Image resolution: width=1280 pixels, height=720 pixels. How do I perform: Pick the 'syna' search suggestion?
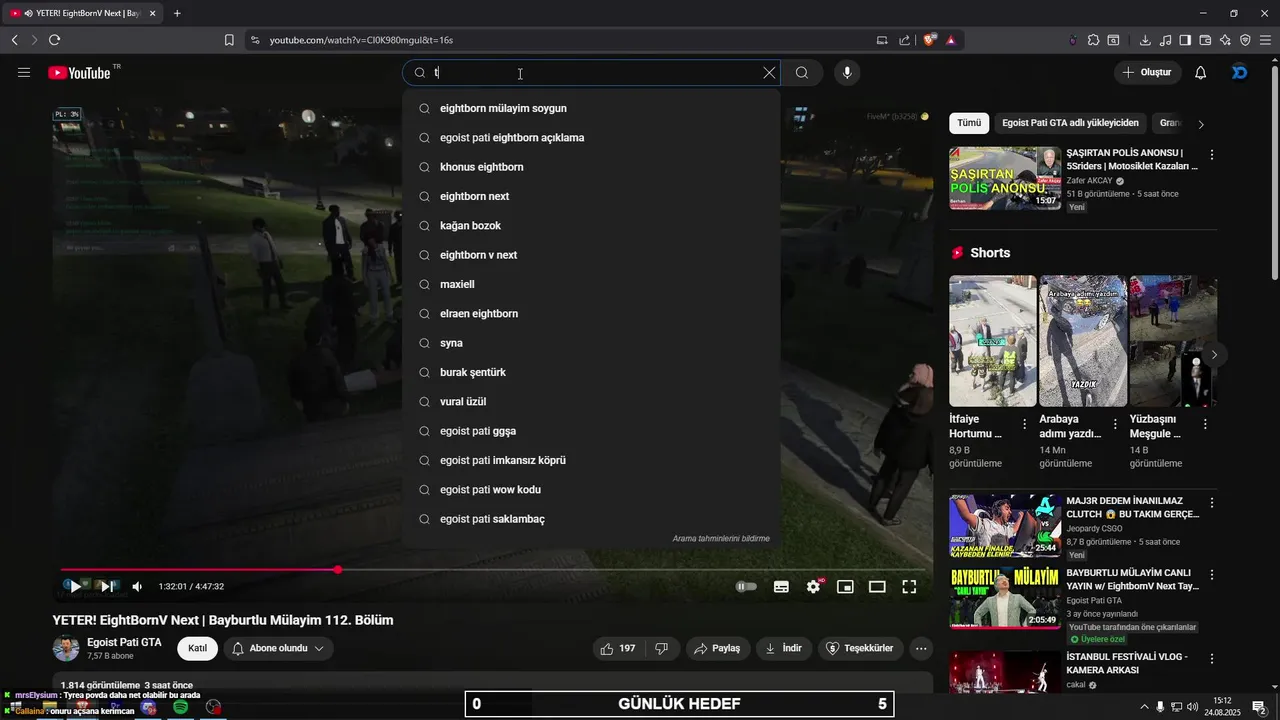pyautogui.click(x=591, y=343)
